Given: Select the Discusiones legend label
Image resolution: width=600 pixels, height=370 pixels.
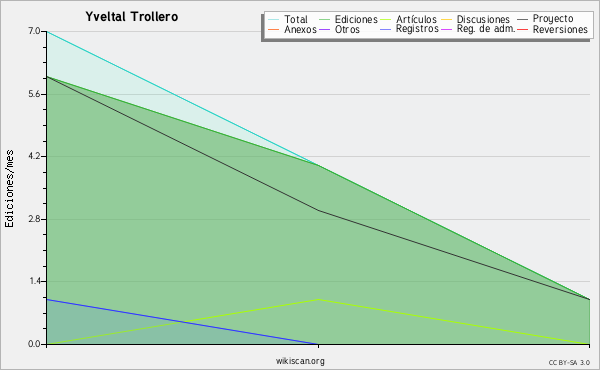Looking at the screenshot, I should point(483,19).
